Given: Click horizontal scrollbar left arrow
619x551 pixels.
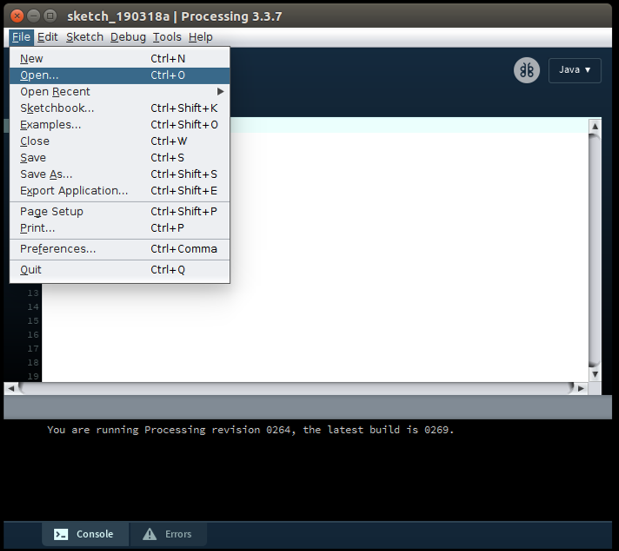Looking at the screenshot, I should [11, 388].
